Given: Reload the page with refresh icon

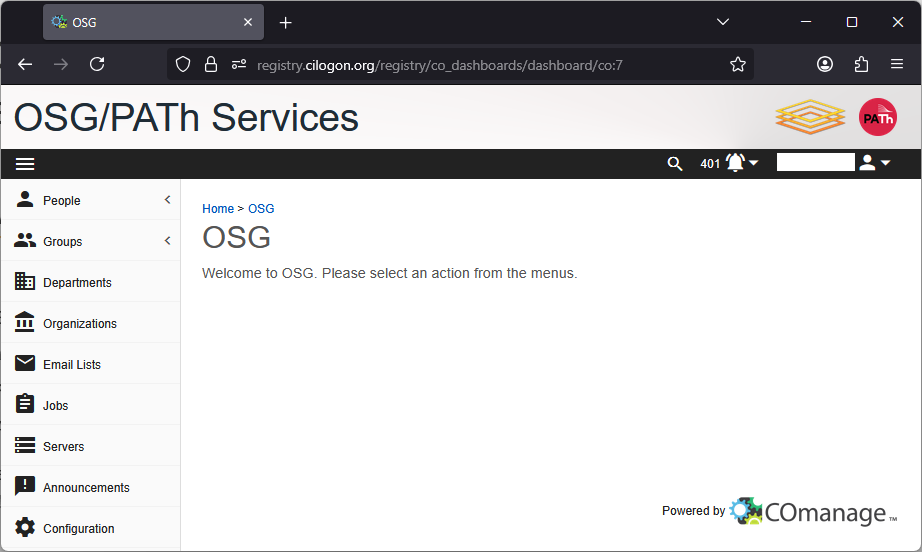Looking at the screenshot, I should point(97,64).
